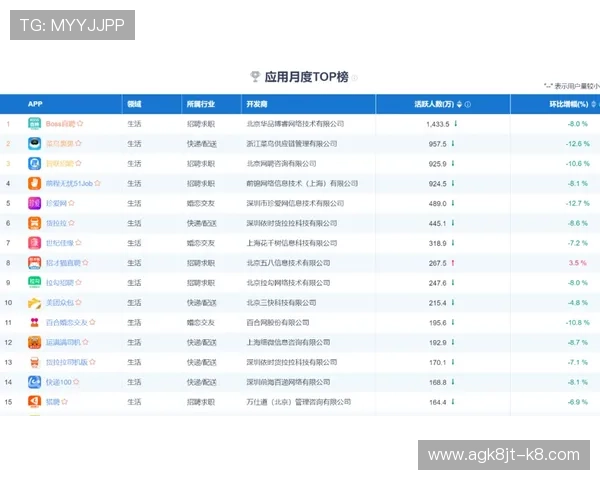Open the 珍爱网 app link
The image size is (600, 480).
pos(56,204)
